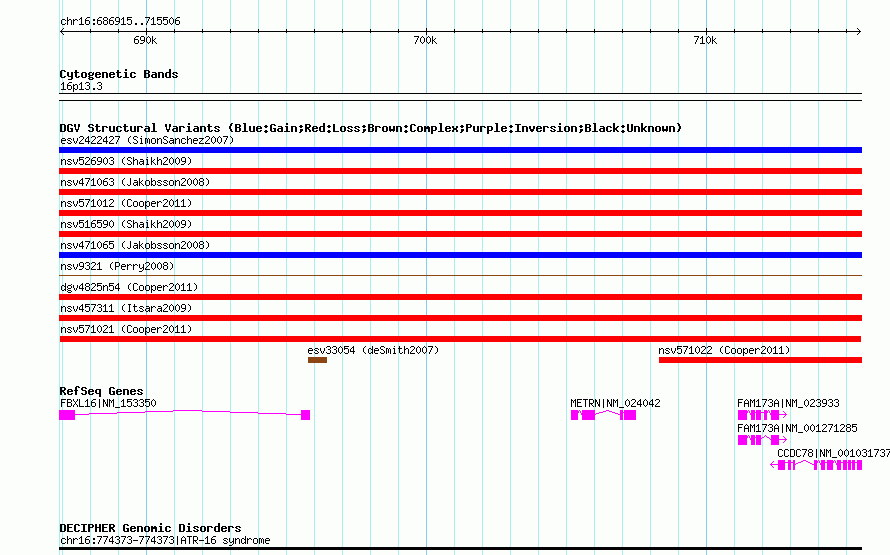Open the FAM173A|NM_001271285 label
The width and height of the screenshot is (890, 555).
tap(797, 428)
